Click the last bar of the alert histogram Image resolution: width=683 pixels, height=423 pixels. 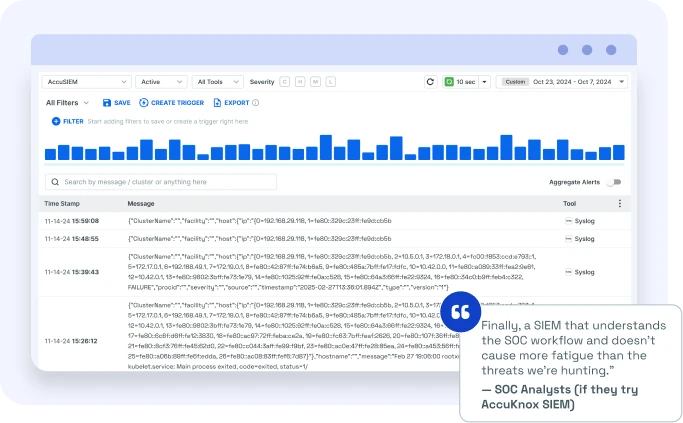click(x=619, y=152)
